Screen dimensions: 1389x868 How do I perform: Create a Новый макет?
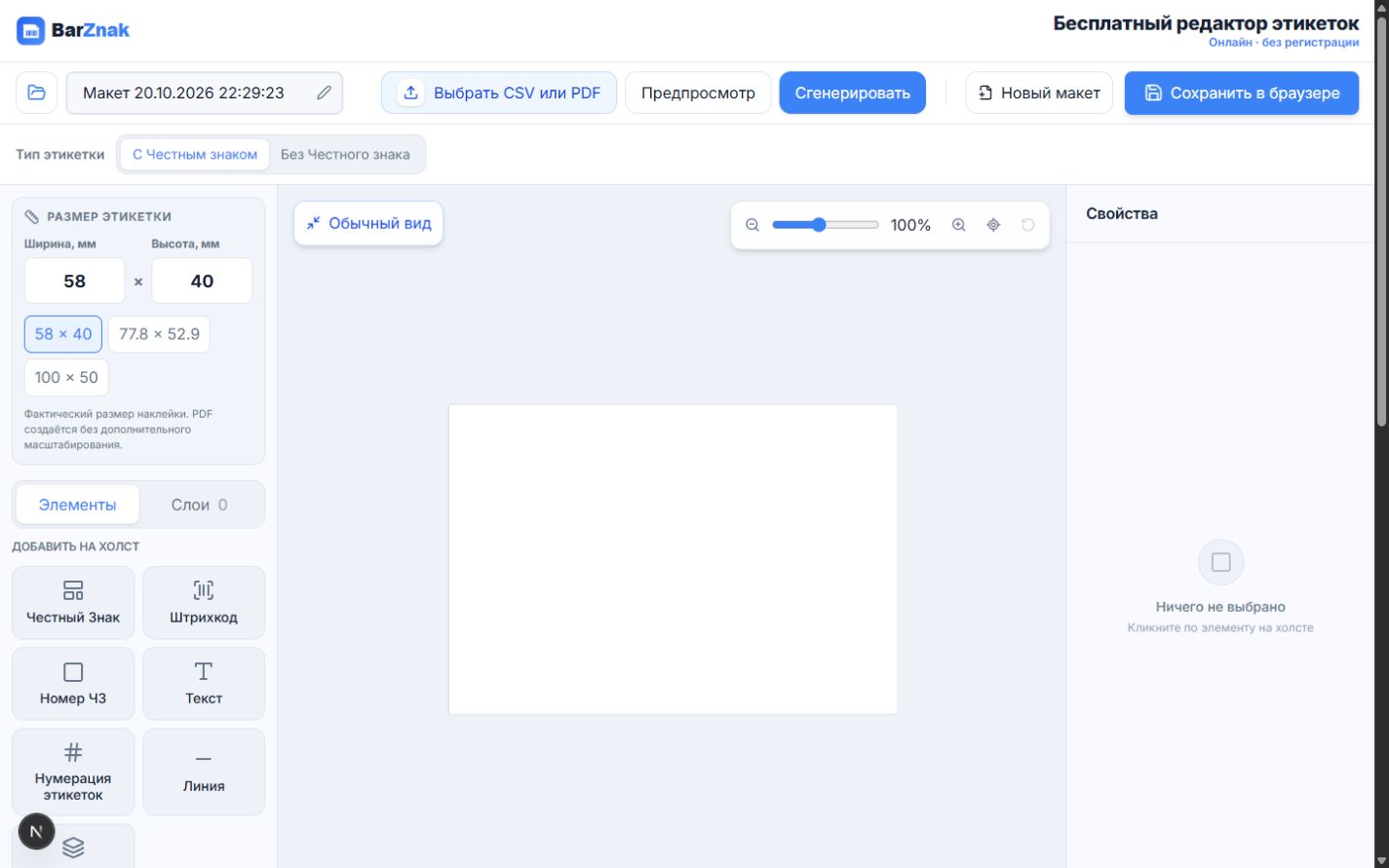pos(1039,93)
